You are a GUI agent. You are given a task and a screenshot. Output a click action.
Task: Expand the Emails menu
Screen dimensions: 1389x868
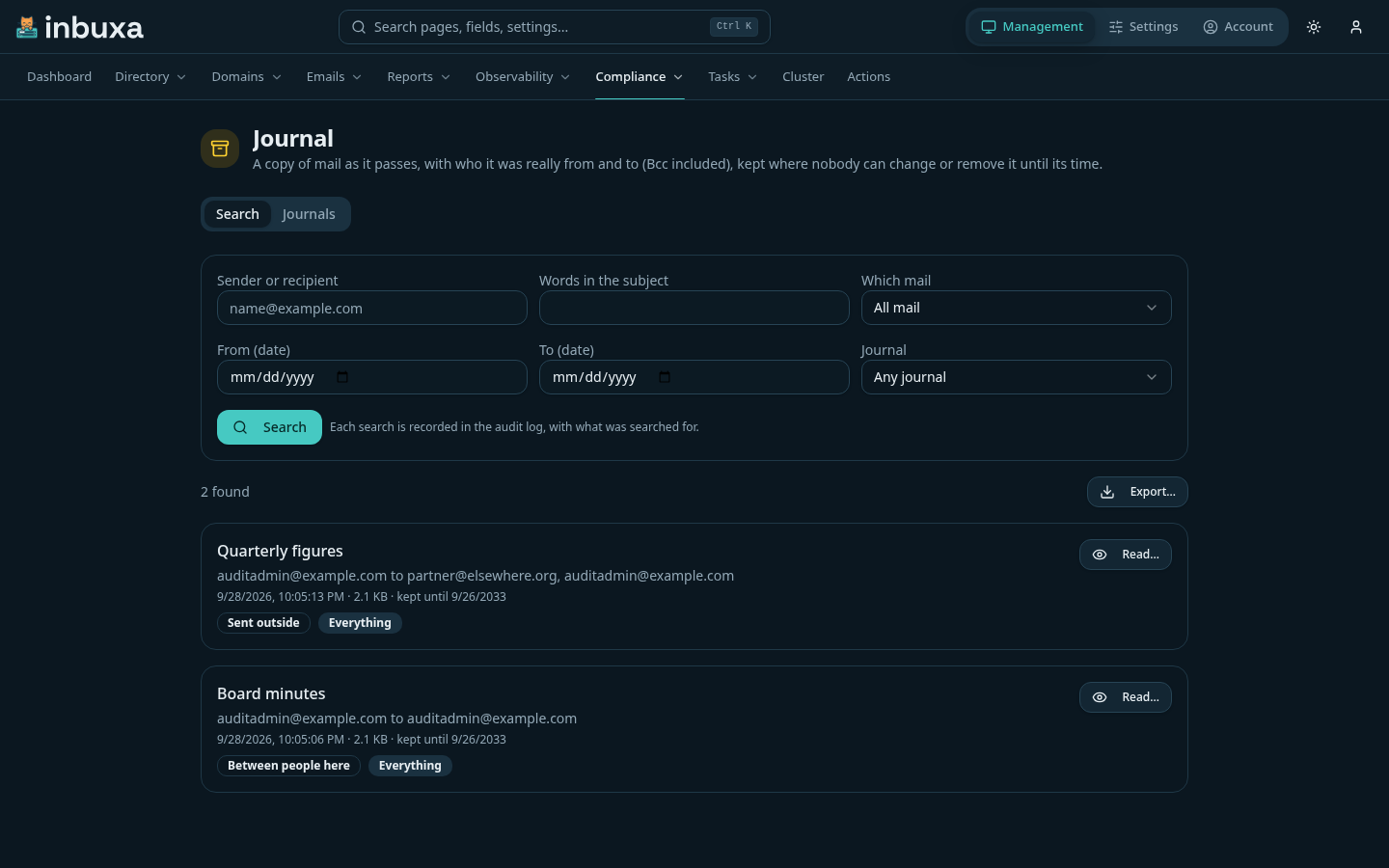(334, 77)
